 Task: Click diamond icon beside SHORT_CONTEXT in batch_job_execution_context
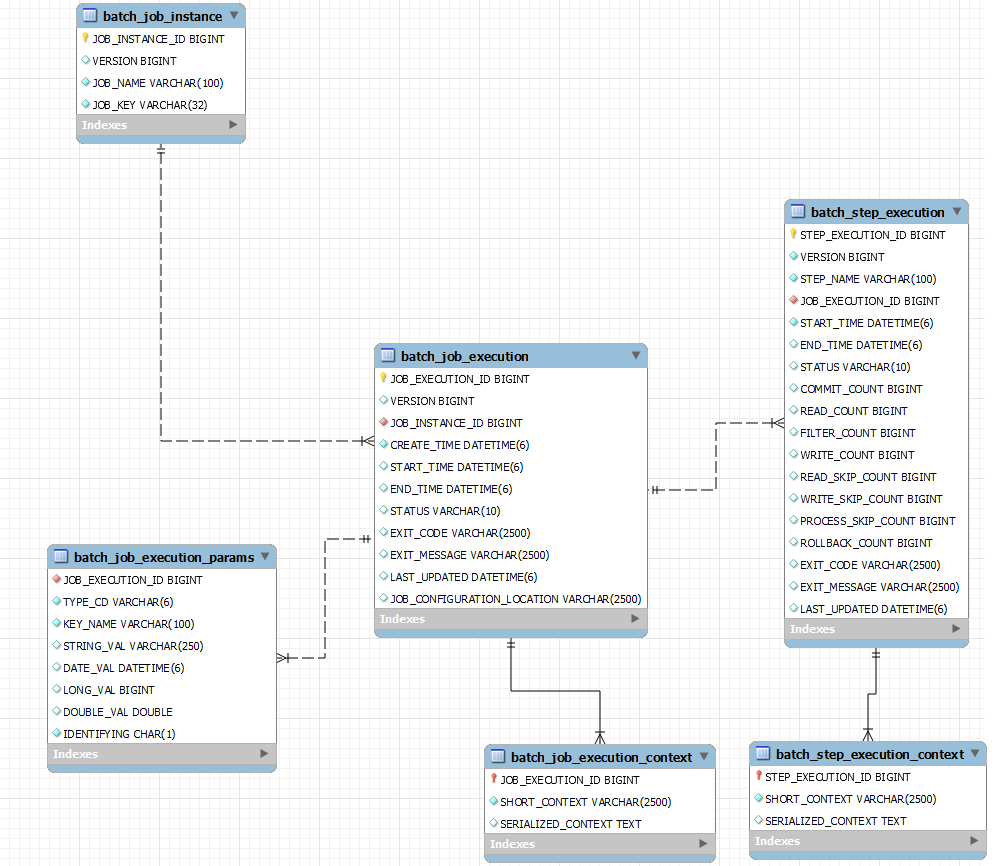coord(494,801)
